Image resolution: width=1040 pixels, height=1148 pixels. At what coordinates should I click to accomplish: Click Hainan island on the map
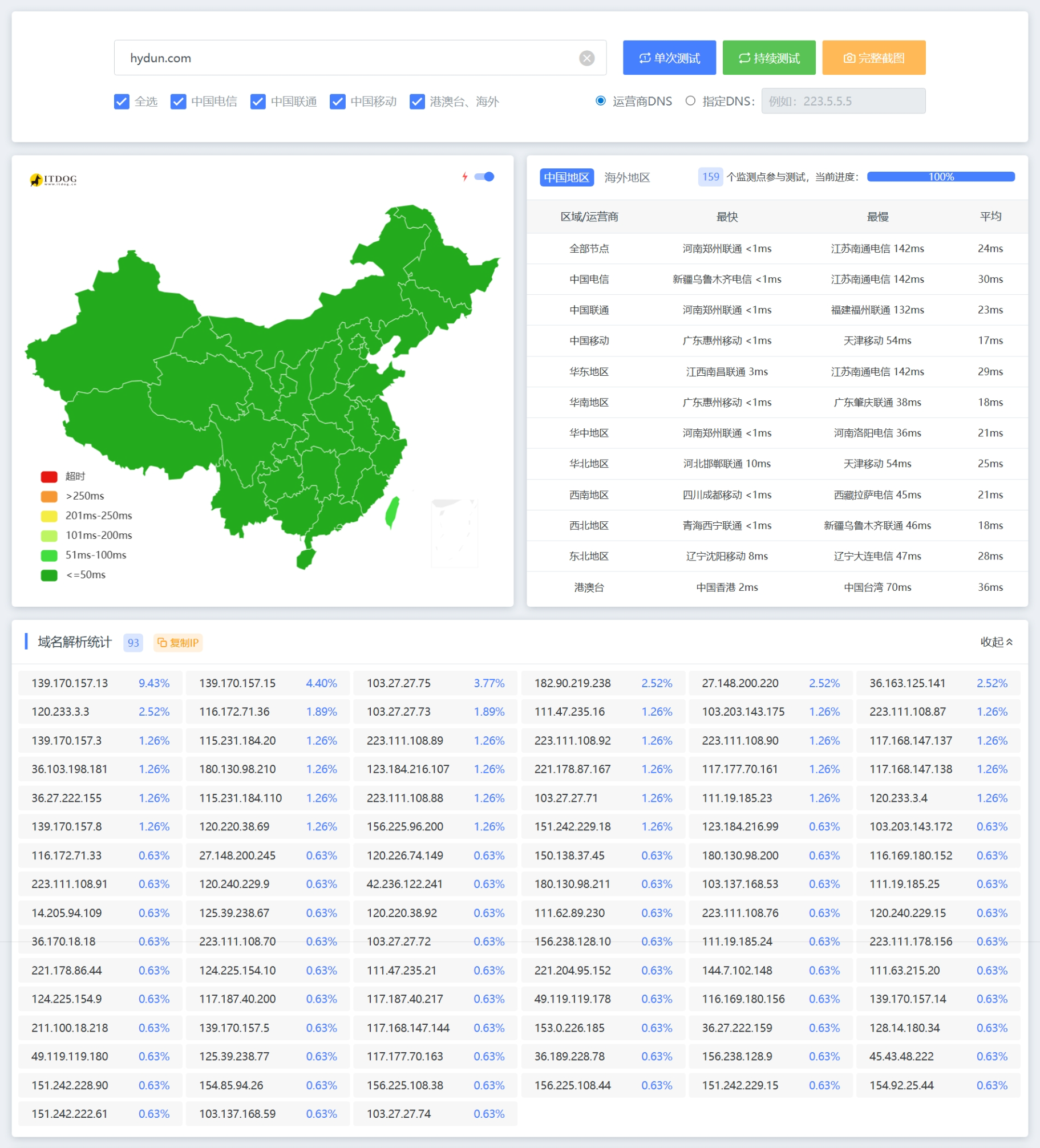pos(306,559)
